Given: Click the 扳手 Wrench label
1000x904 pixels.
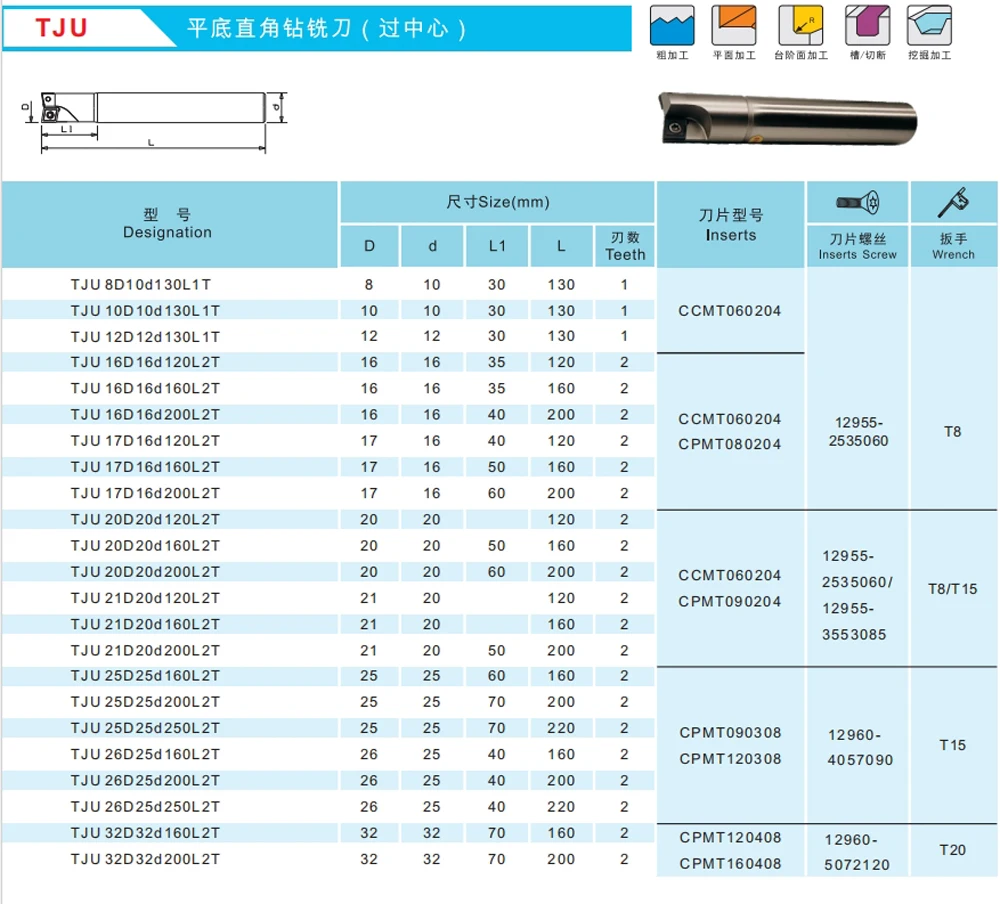Looking at the screenshot, I should (953, 246).
